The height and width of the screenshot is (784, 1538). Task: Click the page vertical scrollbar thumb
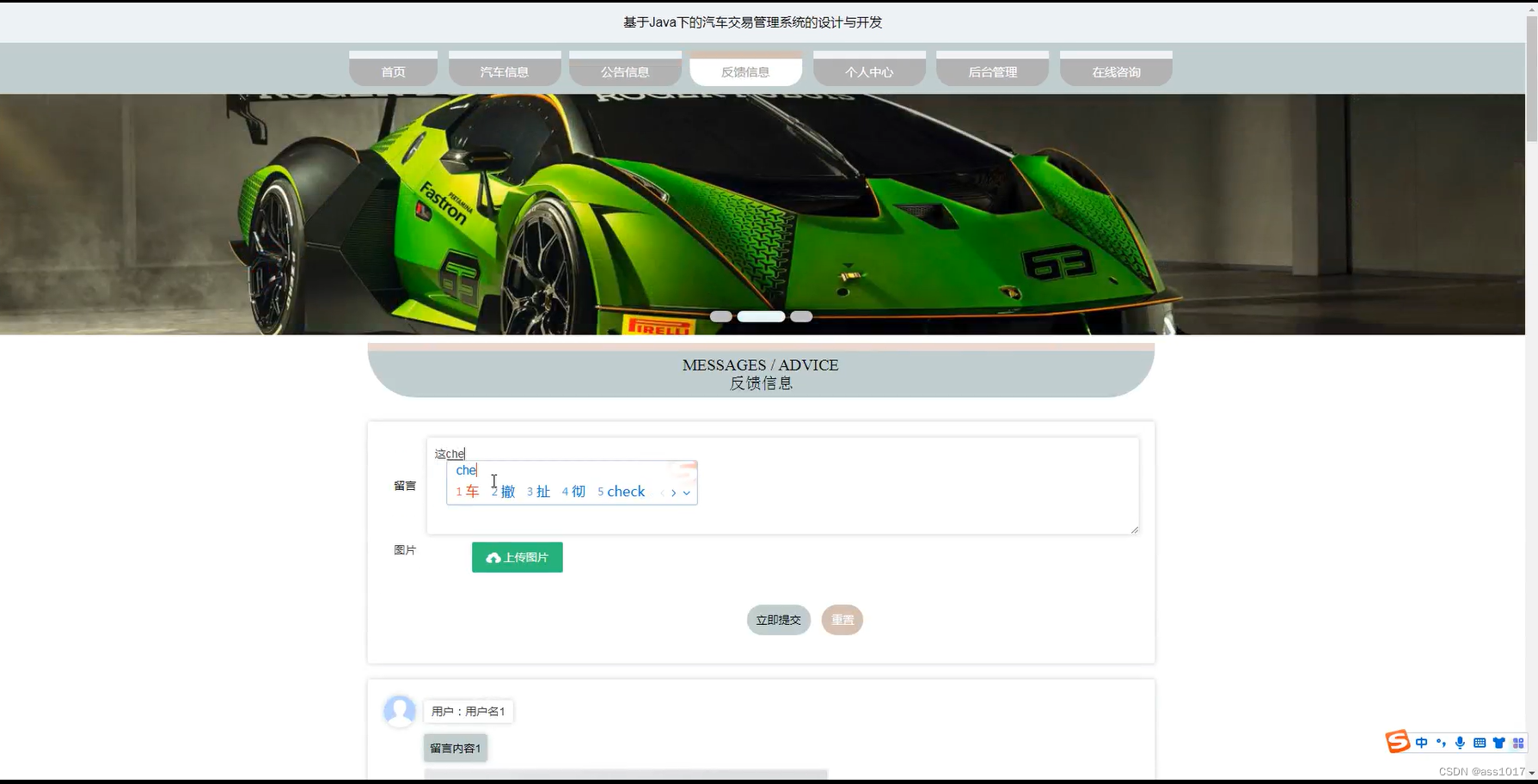tap(1531, 77)
